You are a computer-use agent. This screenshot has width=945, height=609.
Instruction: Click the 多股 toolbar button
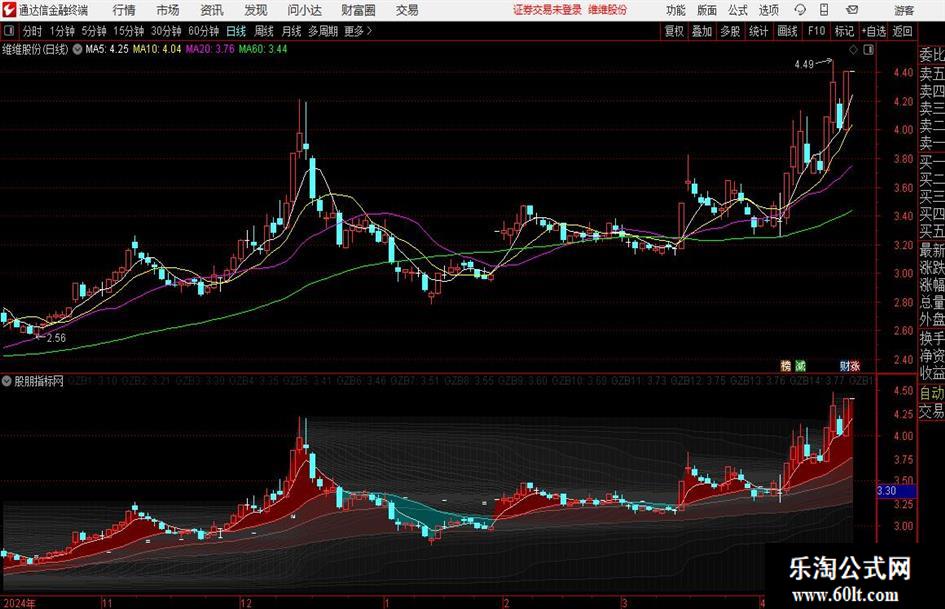tap(730, 31)
